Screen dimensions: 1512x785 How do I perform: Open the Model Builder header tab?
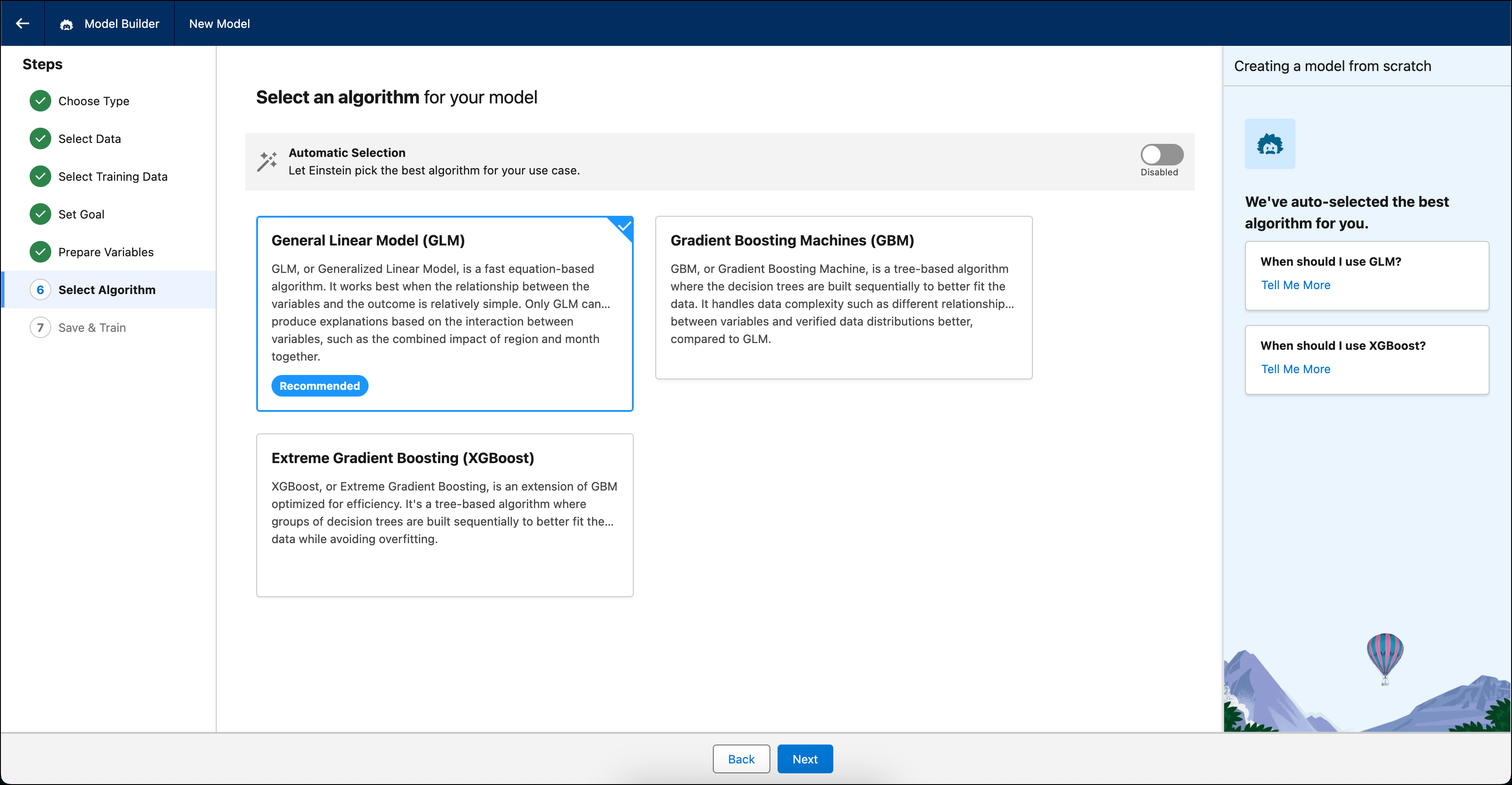click(121, 24)
